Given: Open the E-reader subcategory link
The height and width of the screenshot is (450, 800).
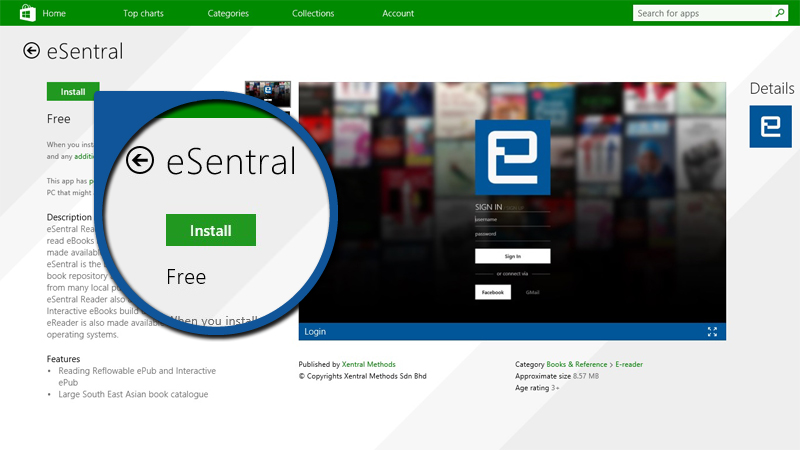Looking at the screenshot, I should tap(629, 364).
